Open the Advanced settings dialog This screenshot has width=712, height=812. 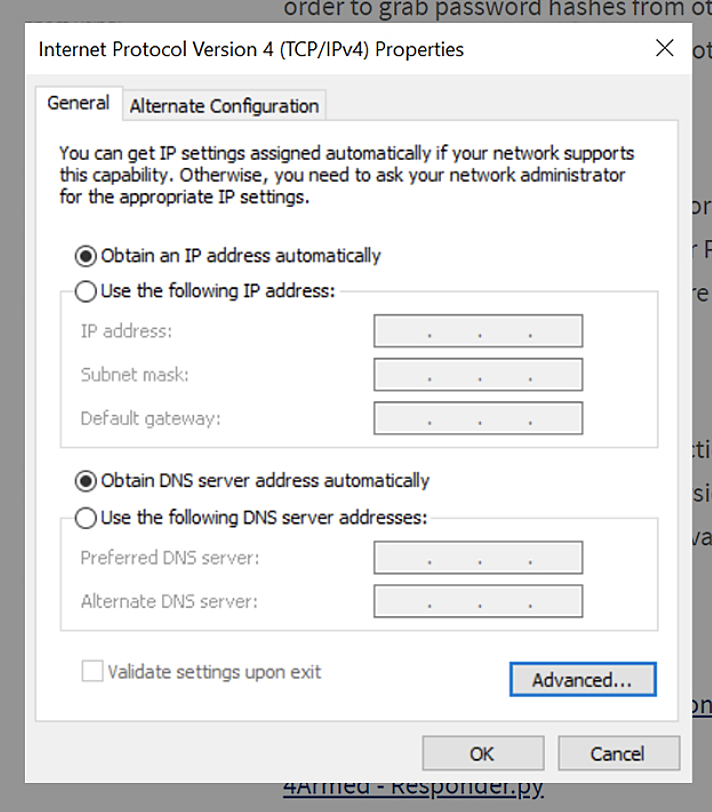pyautogui.click(x=582, y=680)
